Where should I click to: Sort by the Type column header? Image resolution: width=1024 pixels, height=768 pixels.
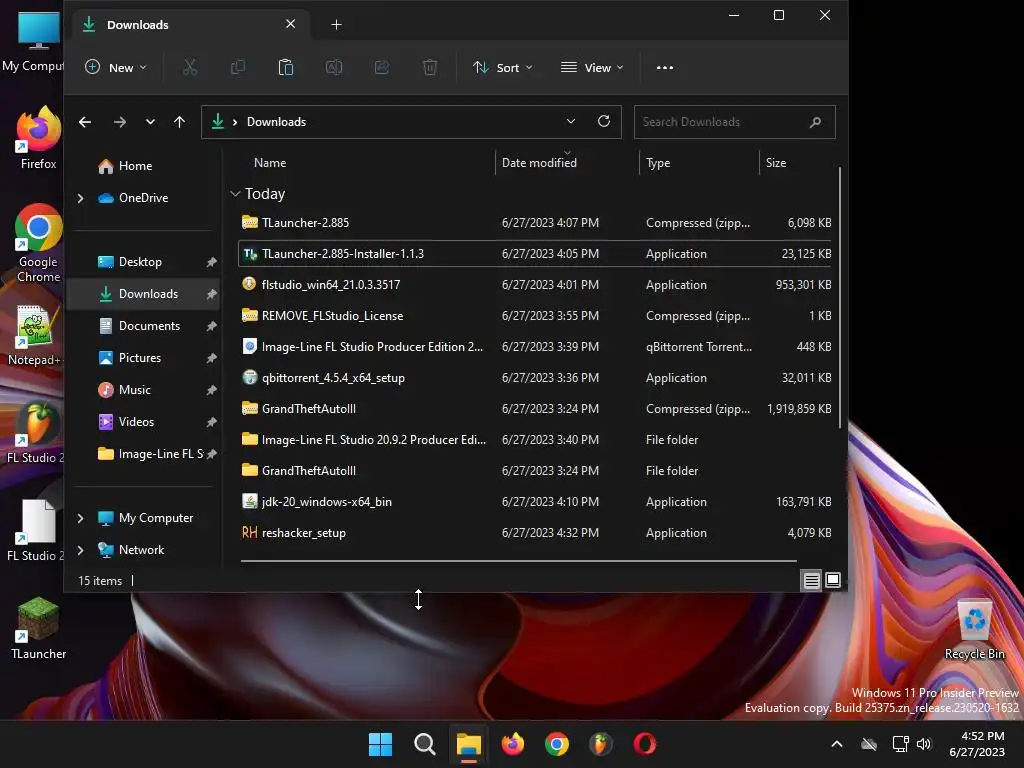click(658, 163)
